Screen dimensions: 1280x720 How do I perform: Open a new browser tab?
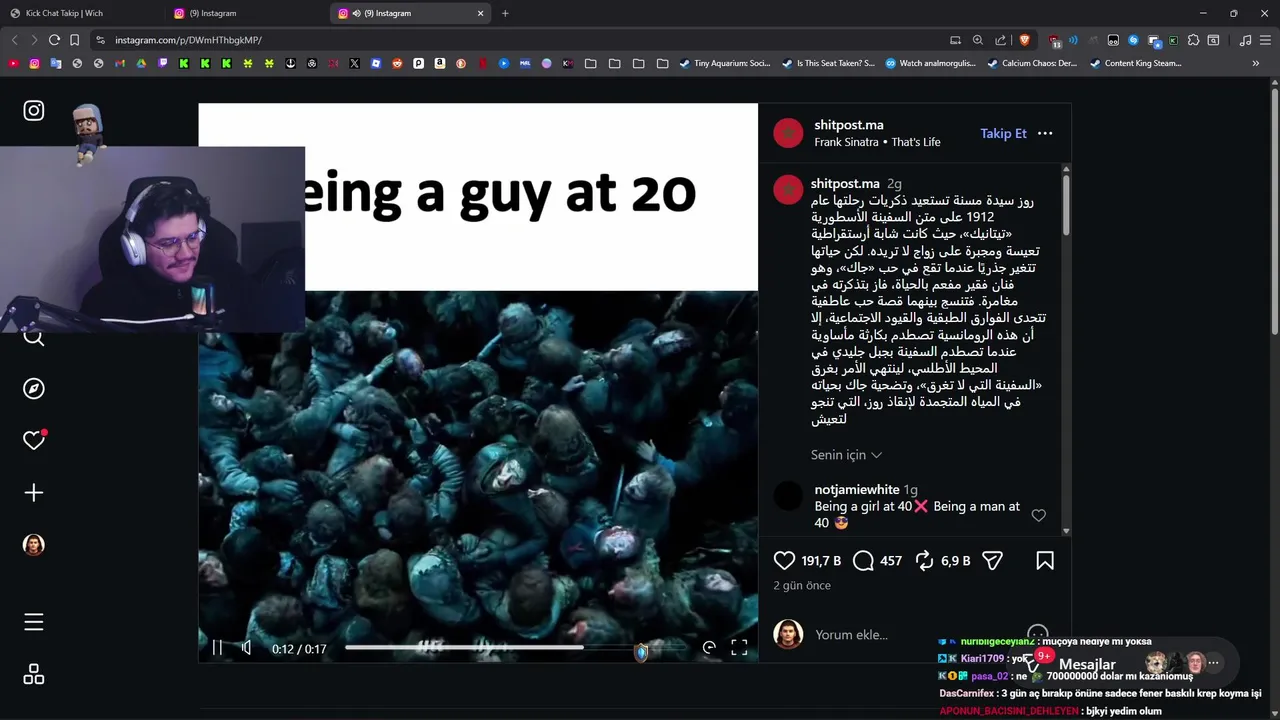[x=505, y=13]
